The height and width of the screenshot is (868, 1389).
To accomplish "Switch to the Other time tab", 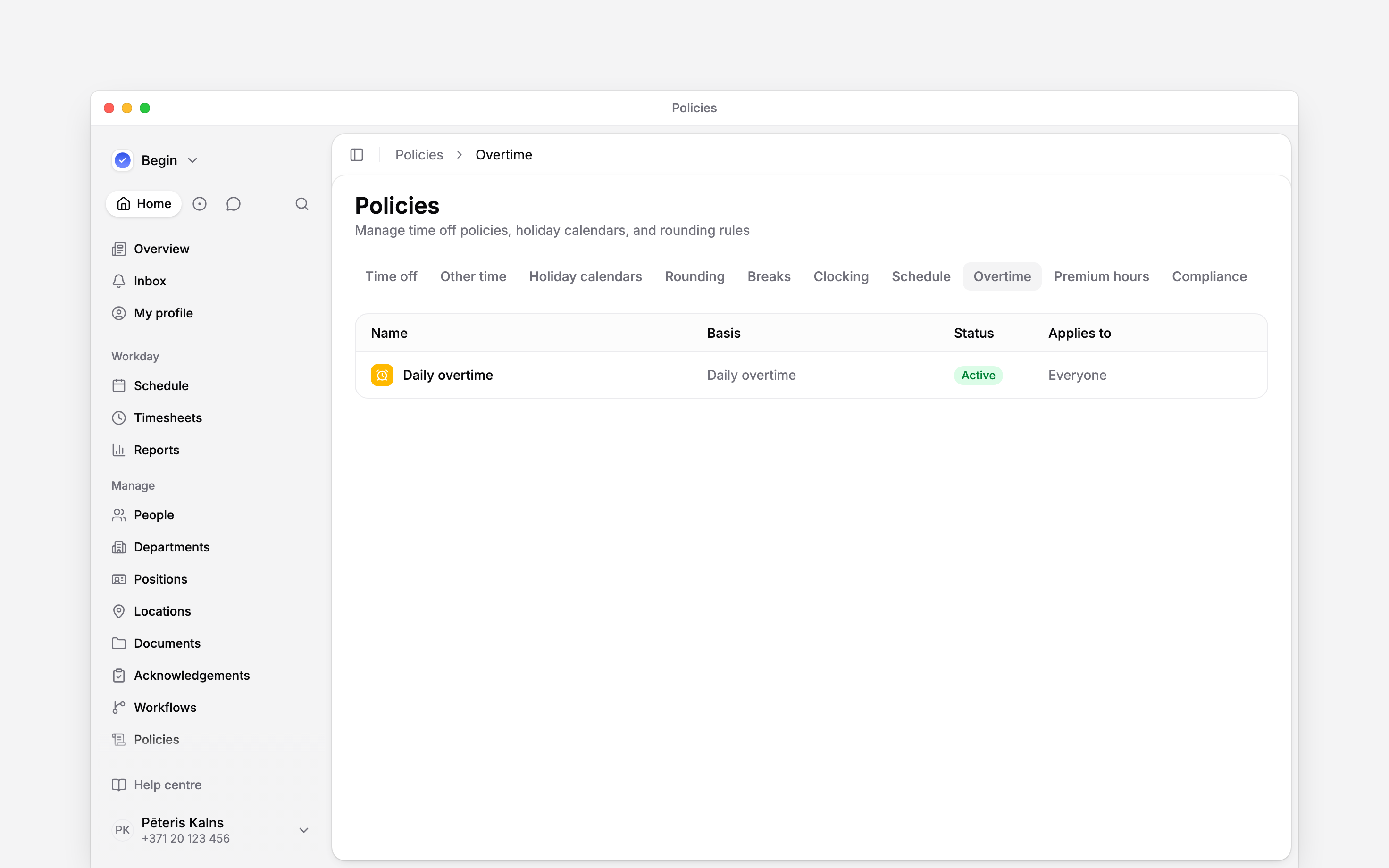I will (x=473, y=277).
